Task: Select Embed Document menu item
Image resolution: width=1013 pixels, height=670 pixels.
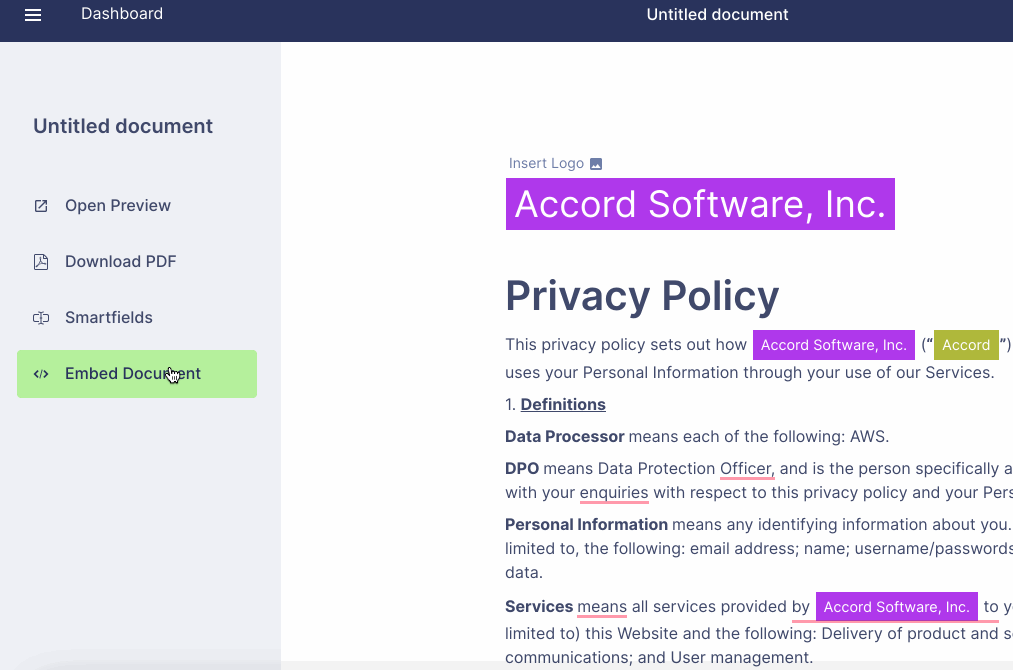Action: 137,374
